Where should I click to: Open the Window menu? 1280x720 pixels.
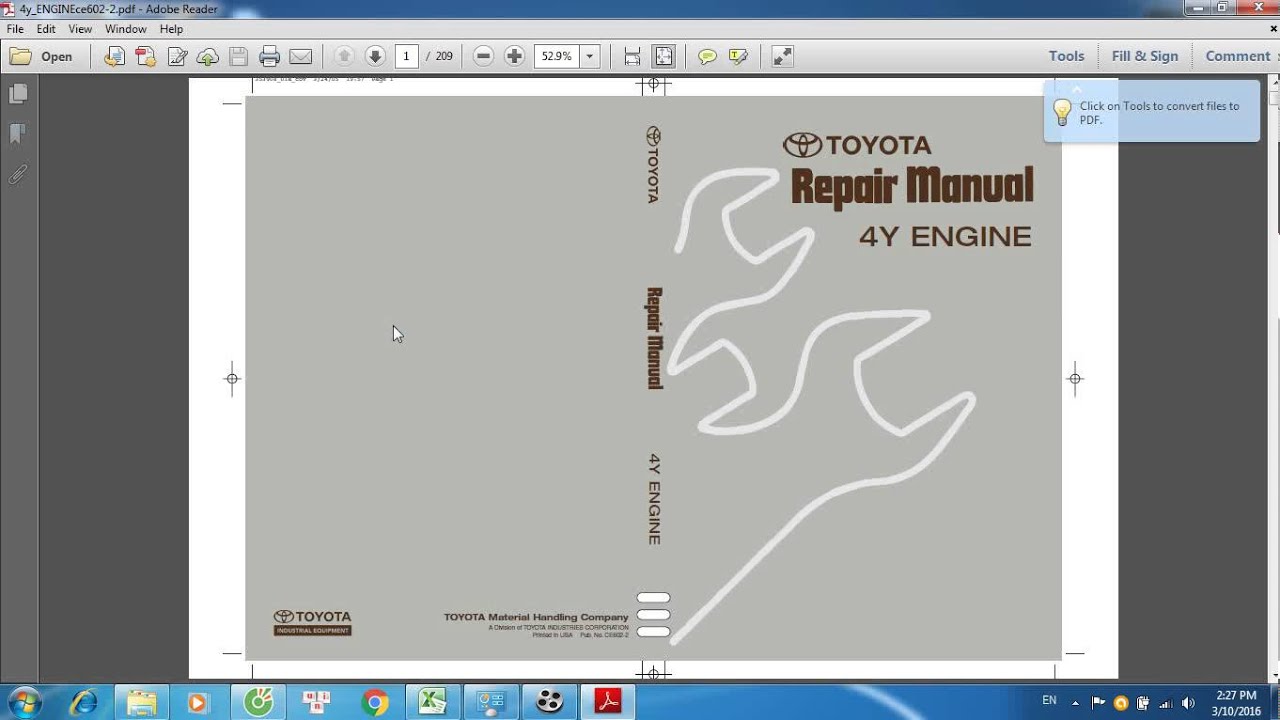(126, 29)
